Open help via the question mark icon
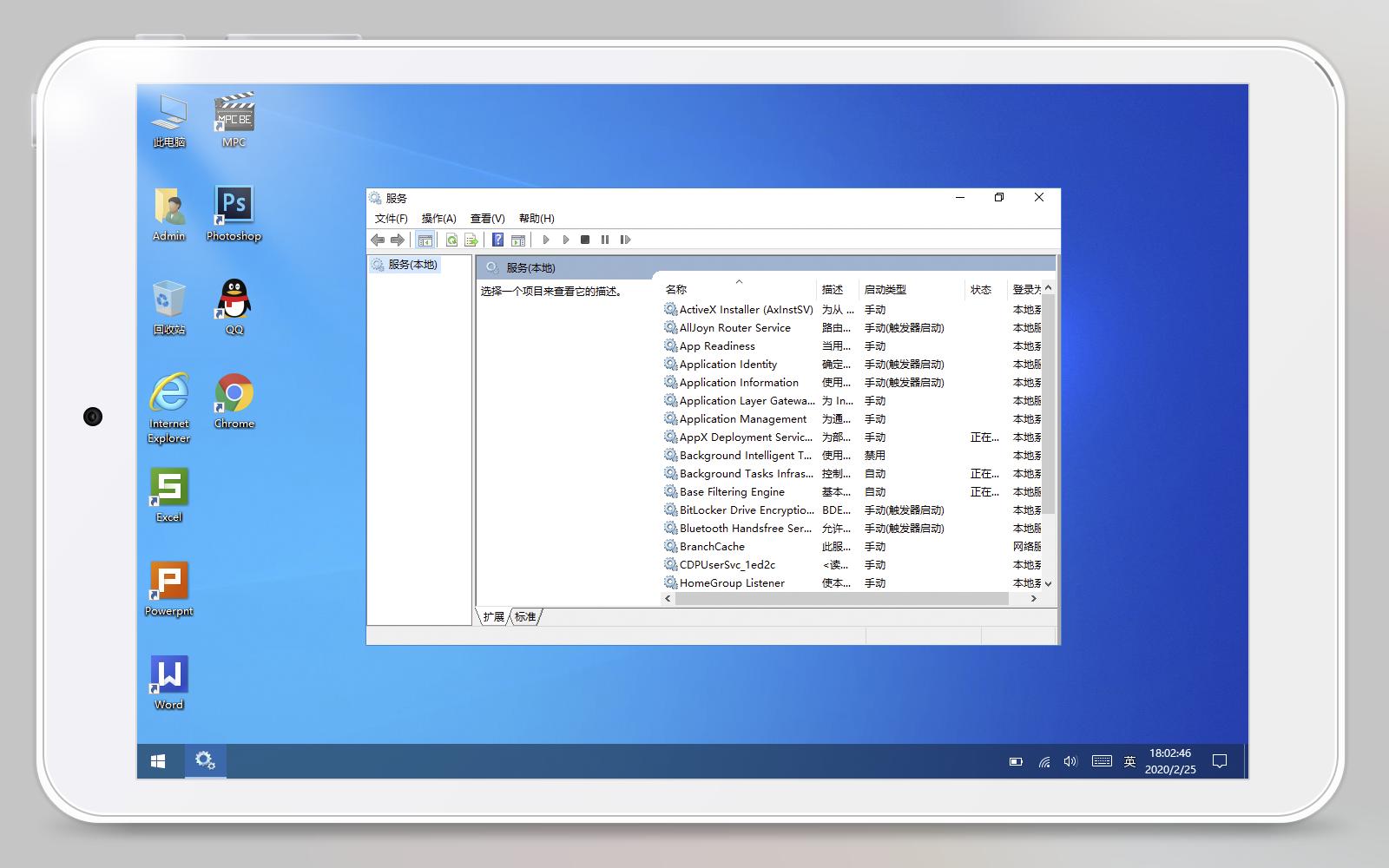This screenshot has width=1389, height=868. pos(497,240)
